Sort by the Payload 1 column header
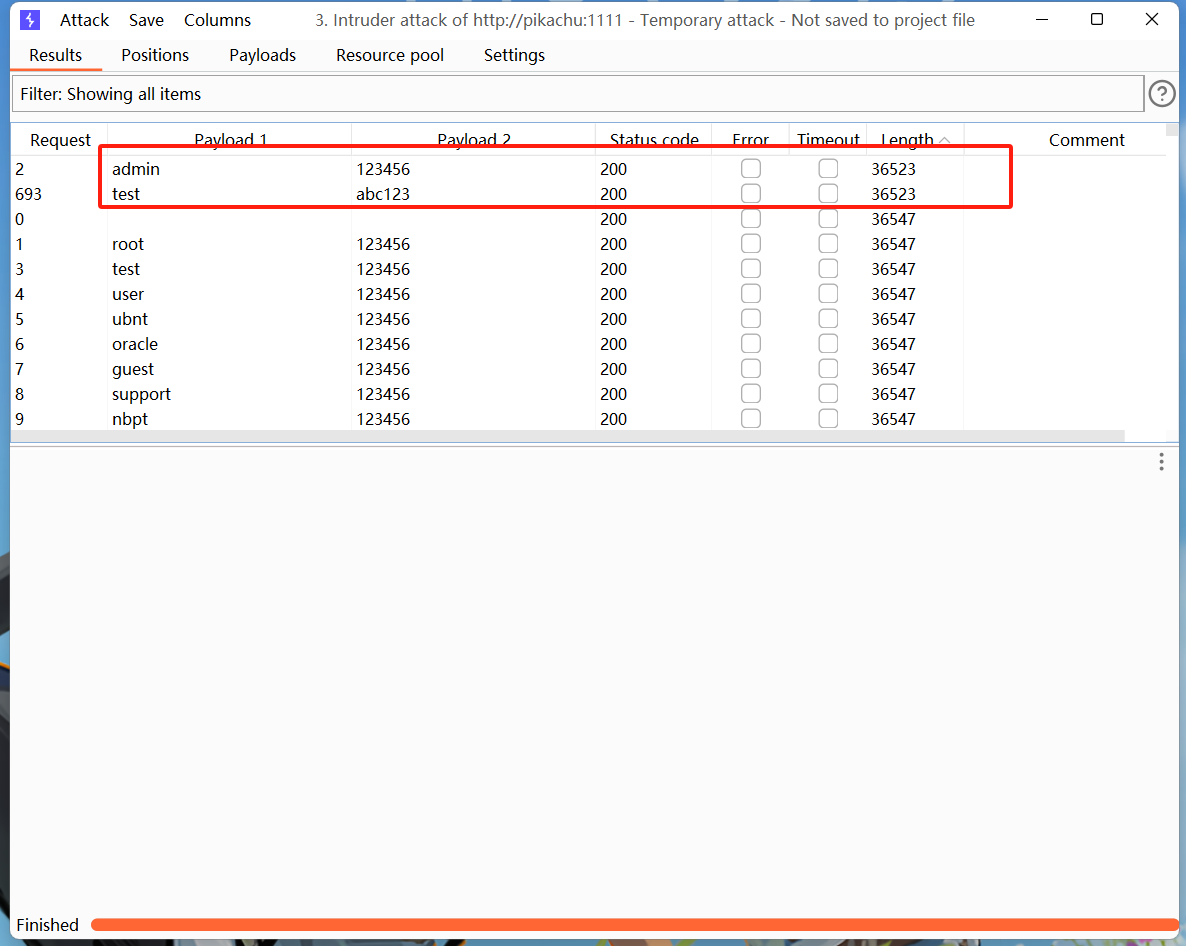 [x=230, y=140]
